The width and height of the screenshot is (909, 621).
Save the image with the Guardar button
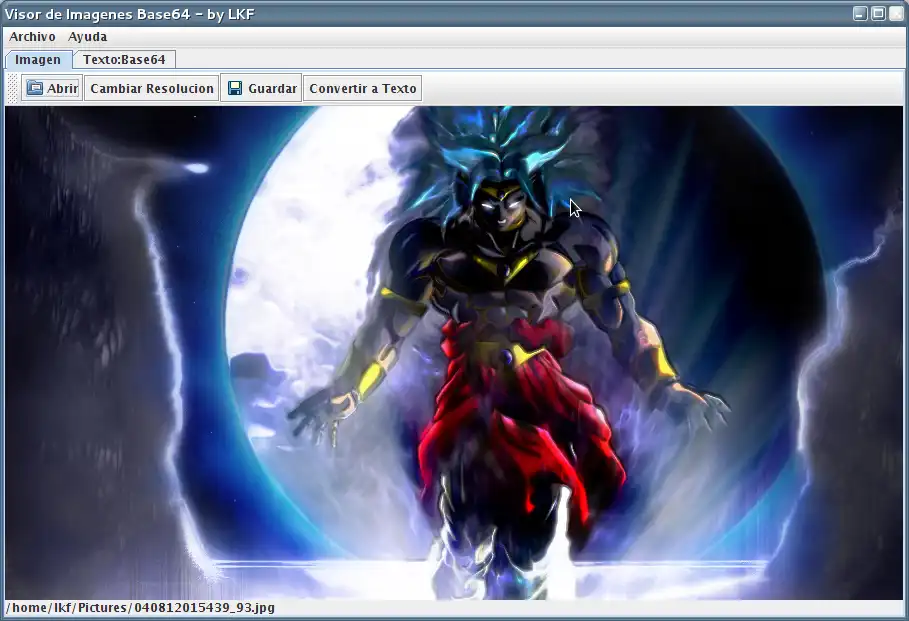click(261, 88)
